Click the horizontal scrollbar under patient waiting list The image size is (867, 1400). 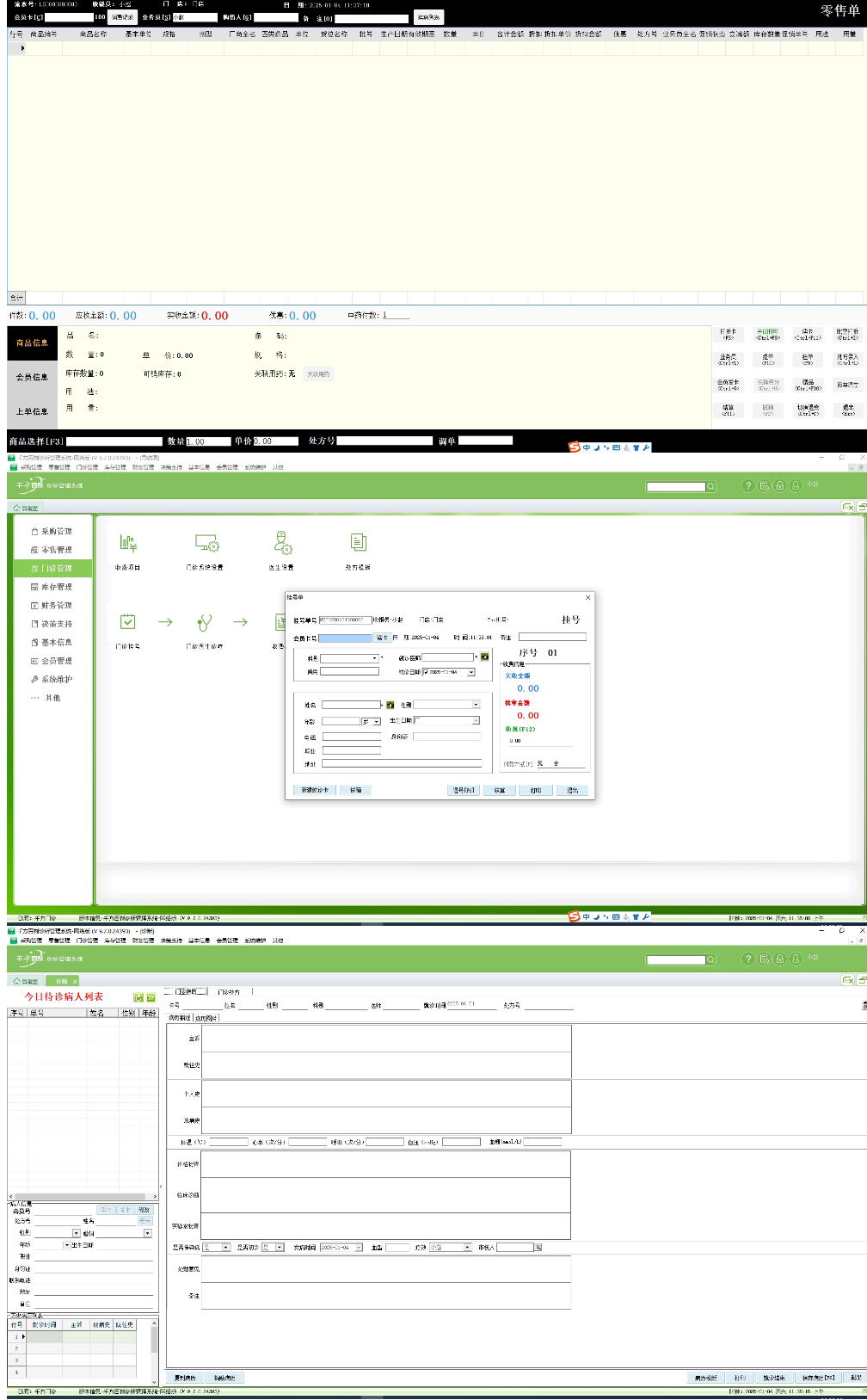click(x=81, y=1197)
